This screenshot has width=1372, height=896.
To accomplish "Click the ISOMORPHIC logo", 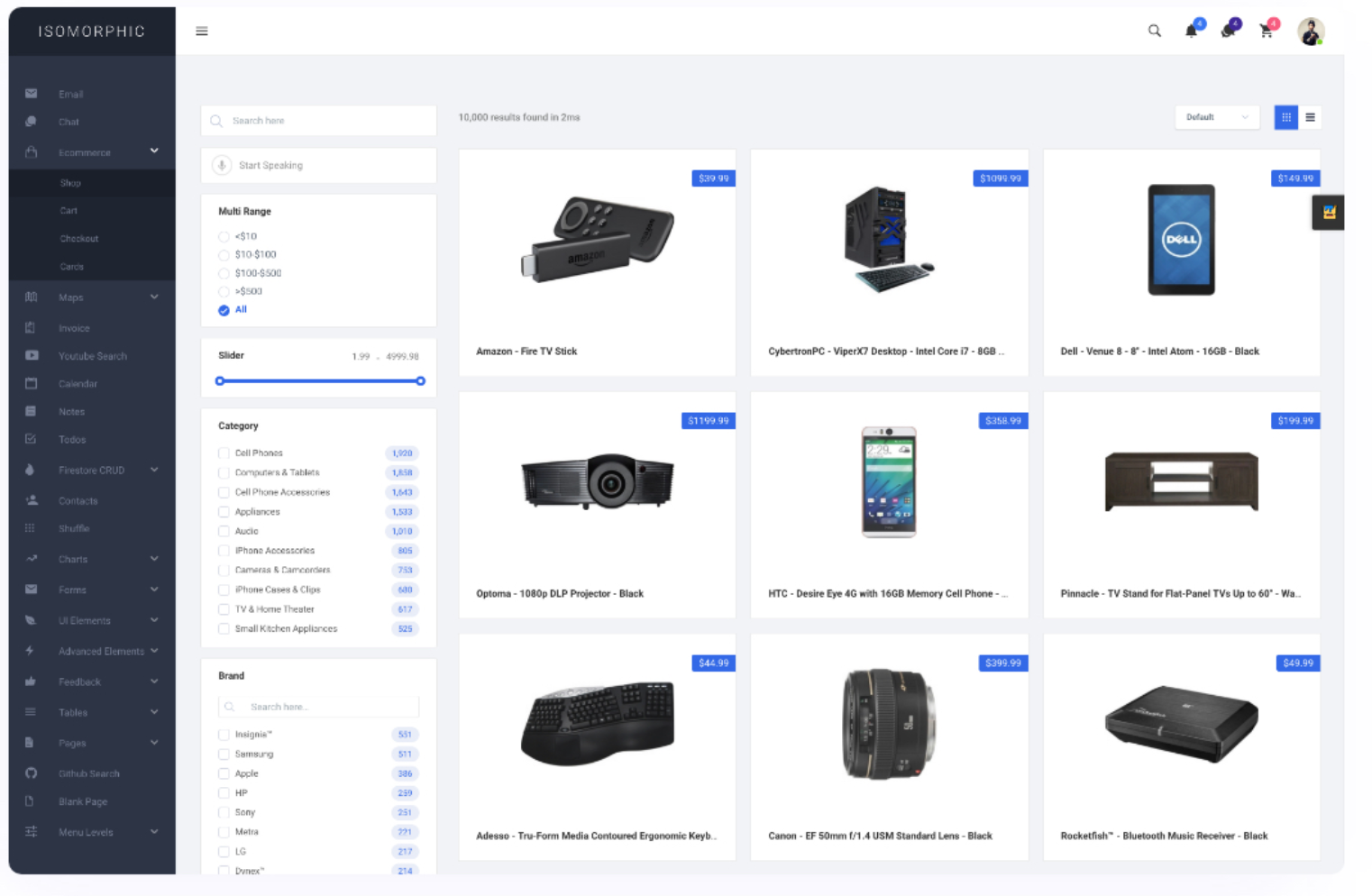I will (x=92, y=32).
